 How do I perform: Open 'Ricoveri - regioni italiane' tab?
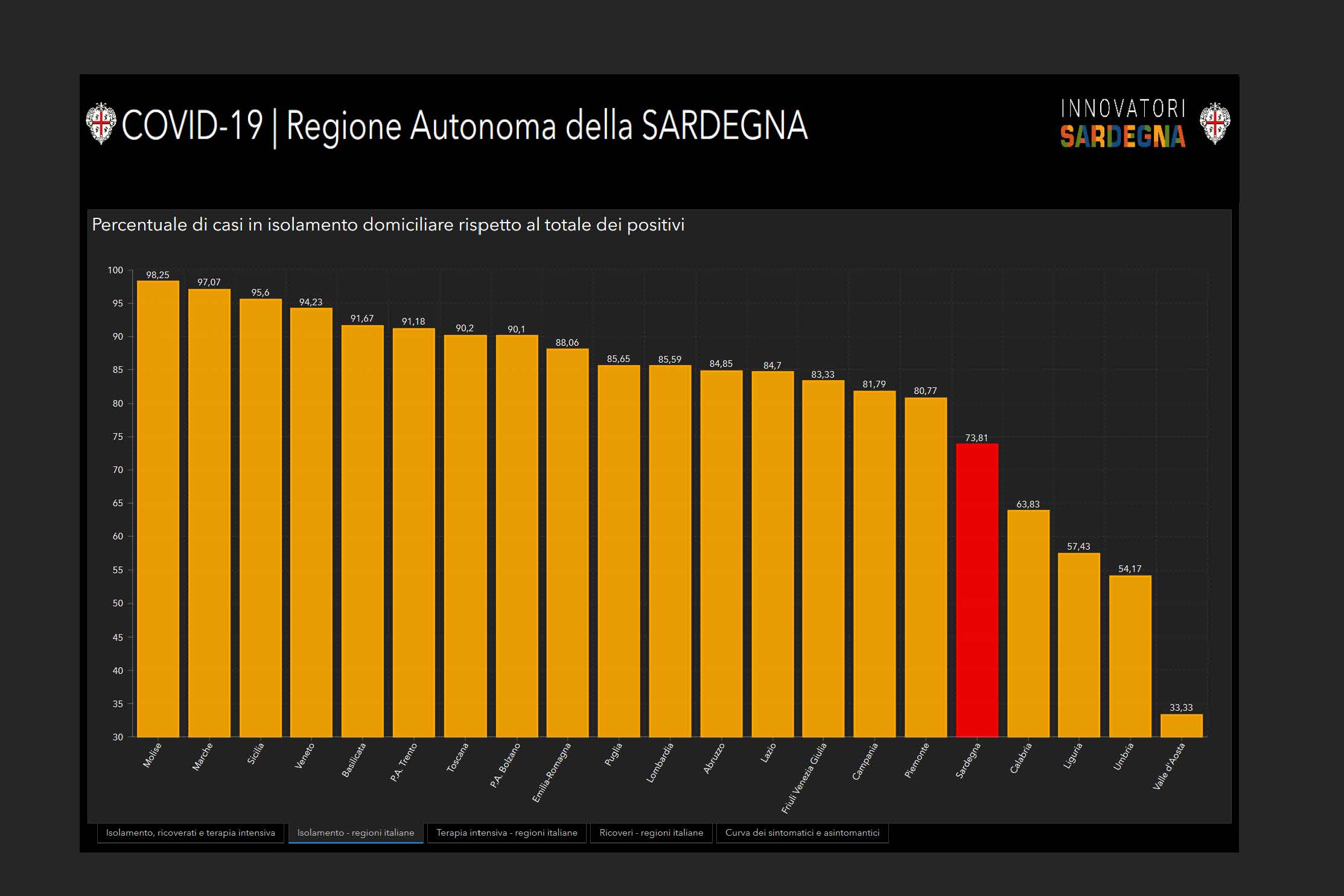point(651,833)
